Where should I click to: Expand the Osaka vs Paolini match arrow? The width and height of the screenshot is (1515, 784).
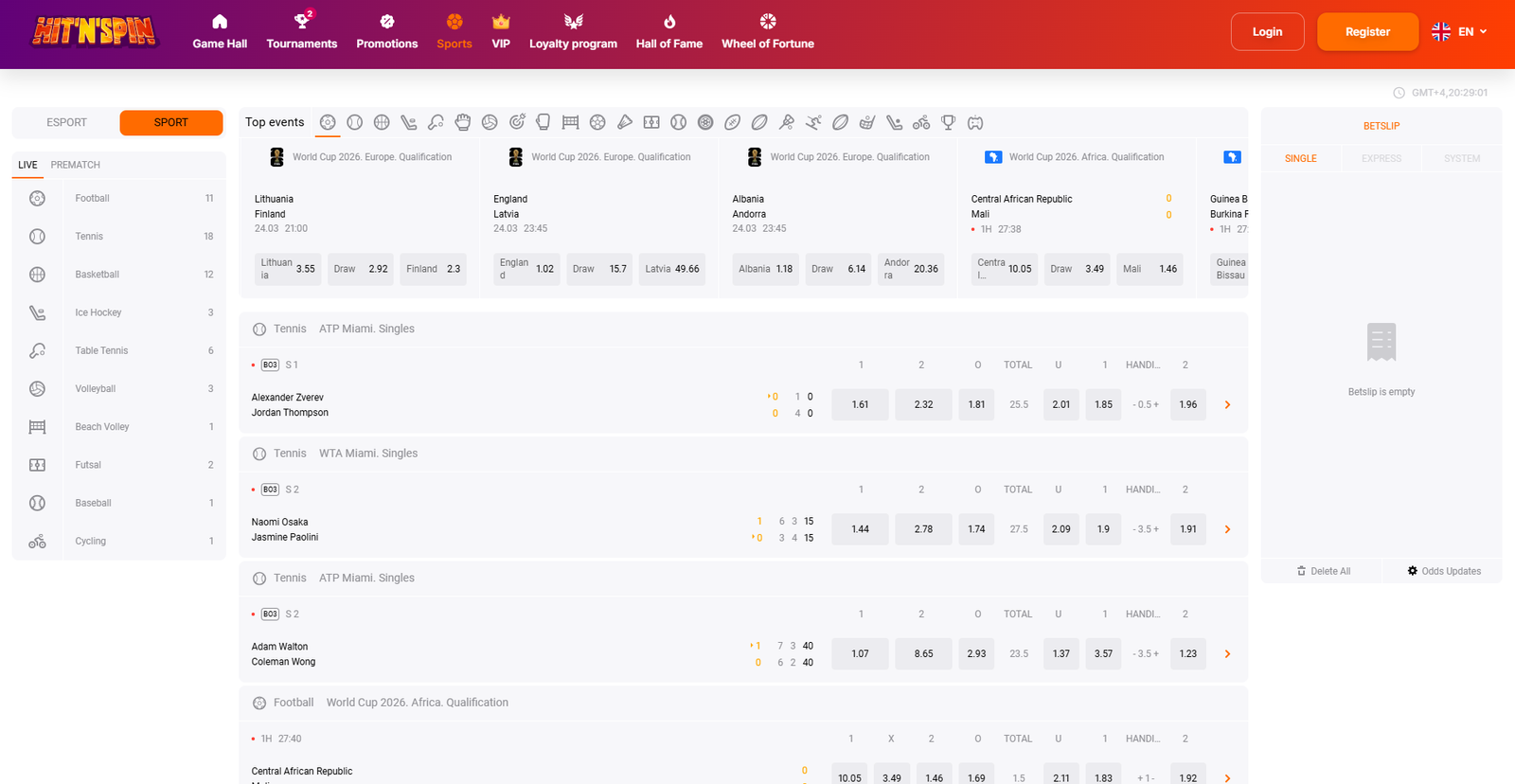tap(1227, 529)
